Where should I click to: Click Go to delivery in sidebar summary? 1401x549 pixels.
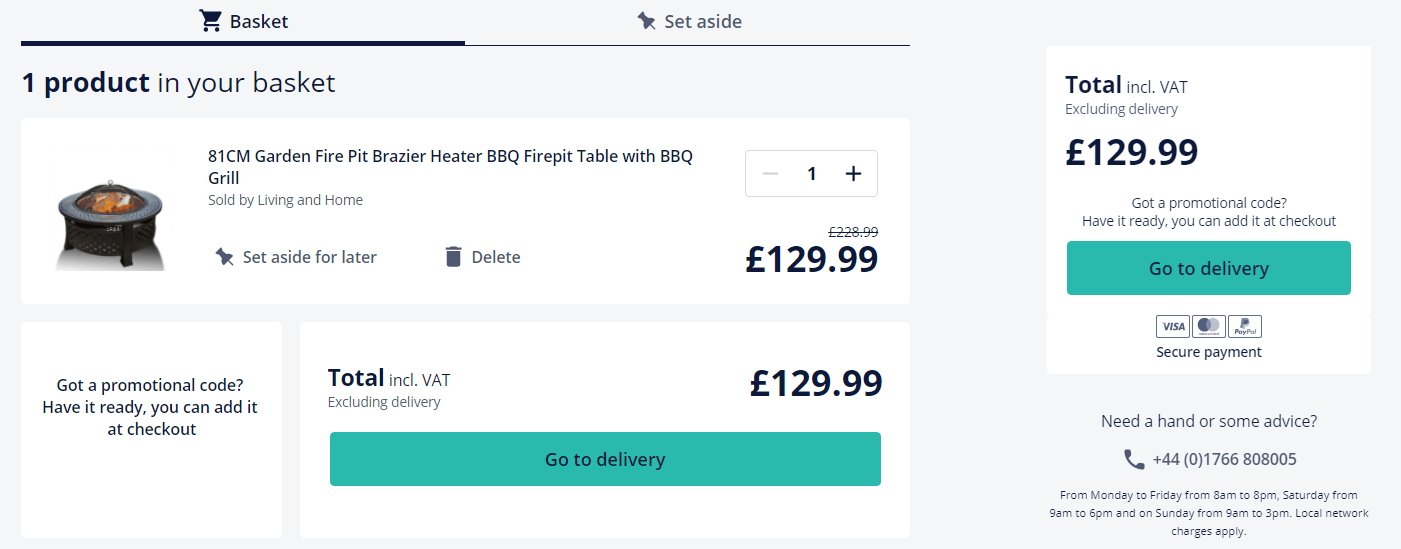click(1209, 268)
